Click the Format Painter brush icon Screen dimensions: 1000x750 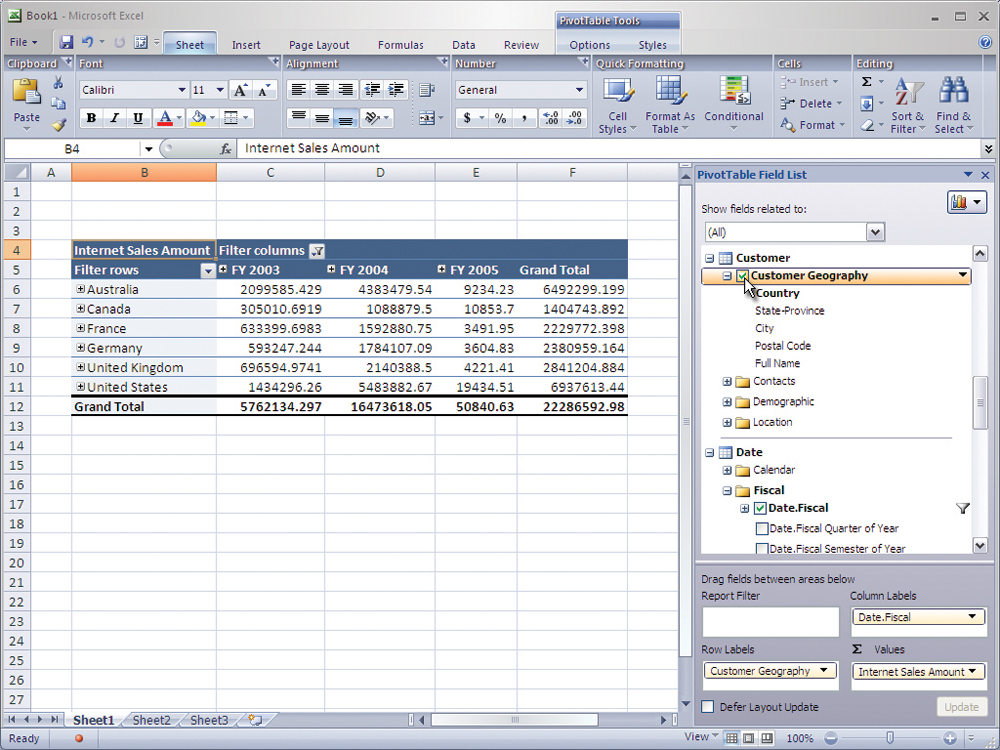(59, 125)
